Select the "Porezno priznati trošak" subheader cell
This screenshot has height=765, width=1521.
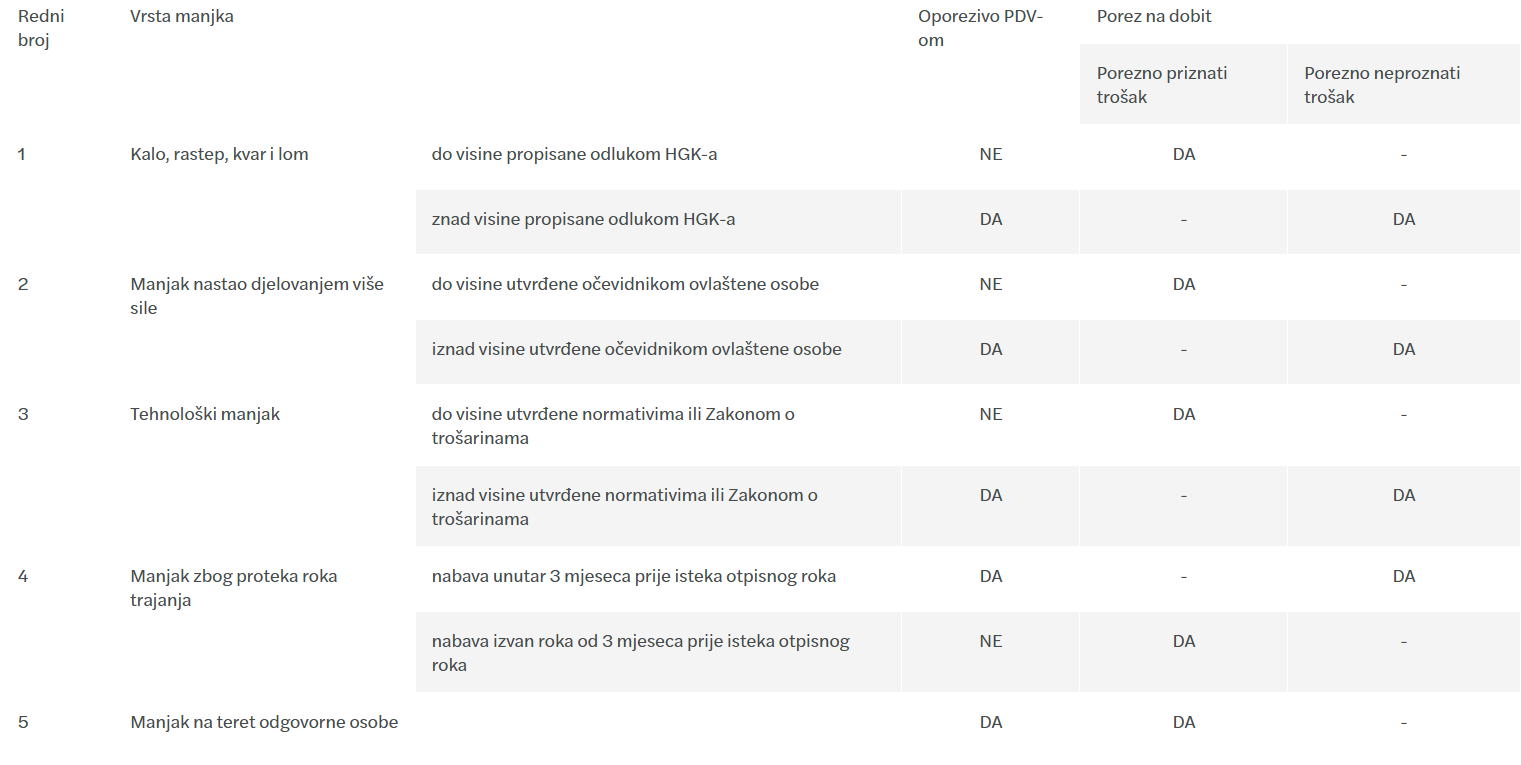[1162, 85]
